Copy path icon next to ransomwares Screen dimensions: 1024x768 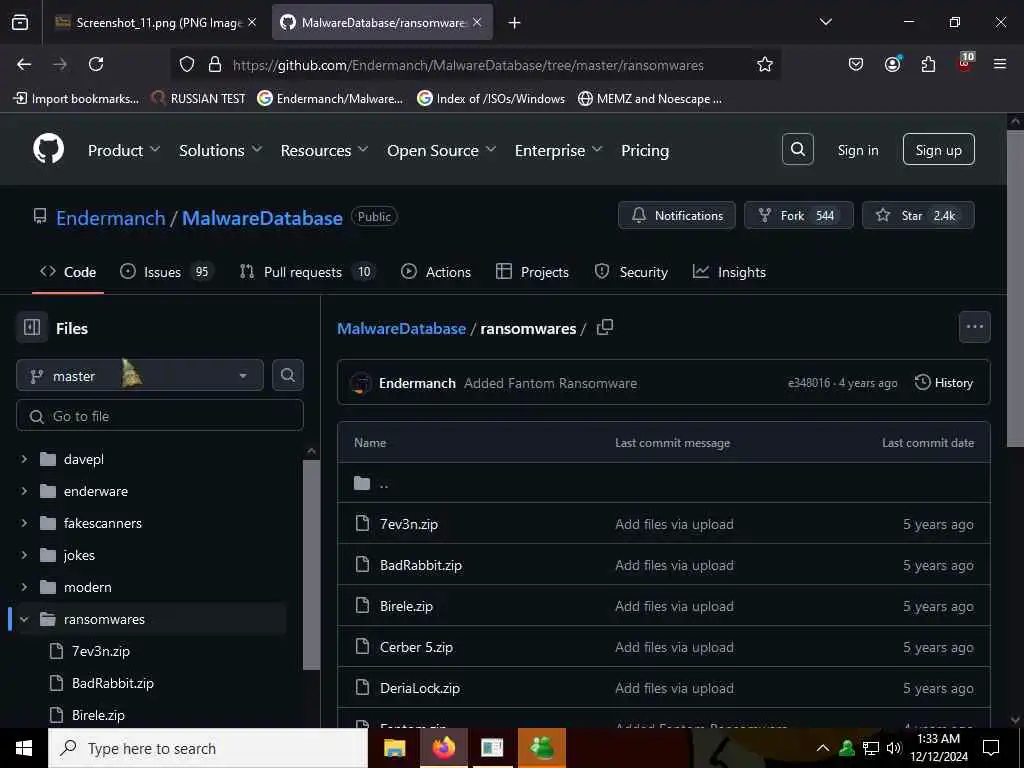pyautogui.click(x=605, y=327)
